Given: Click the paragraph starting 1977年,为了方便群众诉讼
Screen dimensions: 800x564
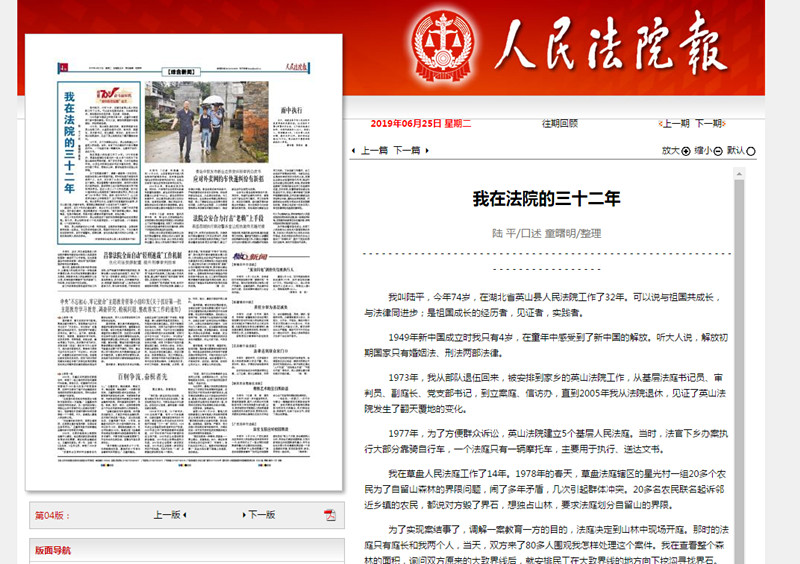Looking at the screenshot, I should (x=546, y=441).
